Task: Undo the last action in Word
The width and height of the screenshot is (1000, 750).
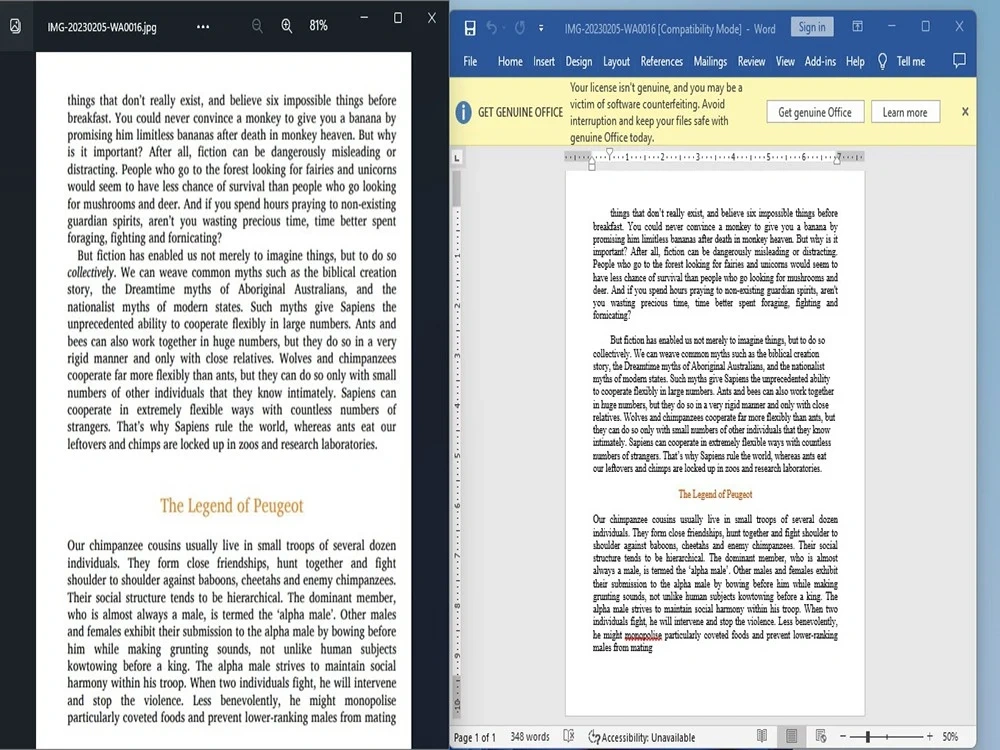Action: point(492,28)
